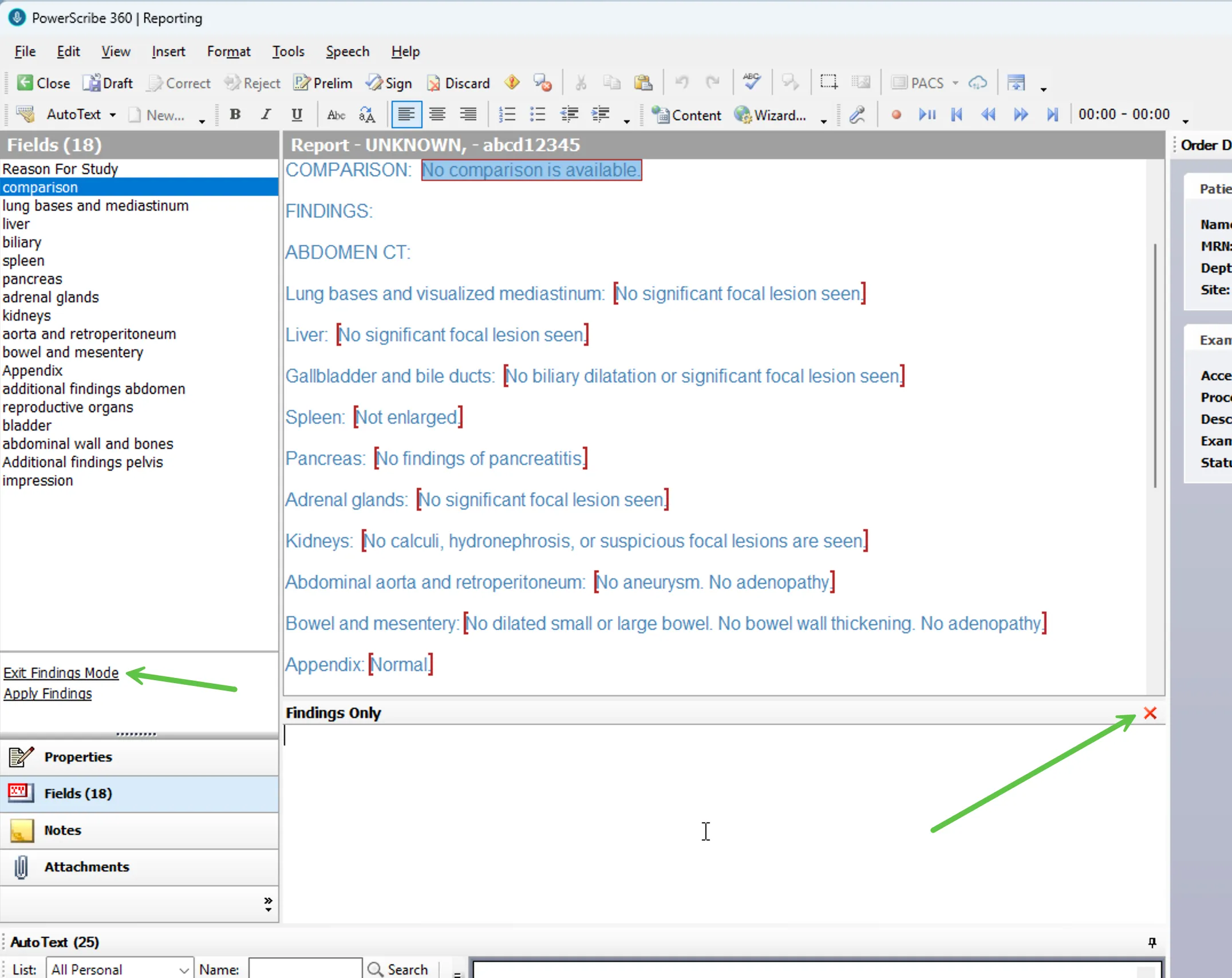
Task: Close the Findings Only panel
Action: (1151, 713)
